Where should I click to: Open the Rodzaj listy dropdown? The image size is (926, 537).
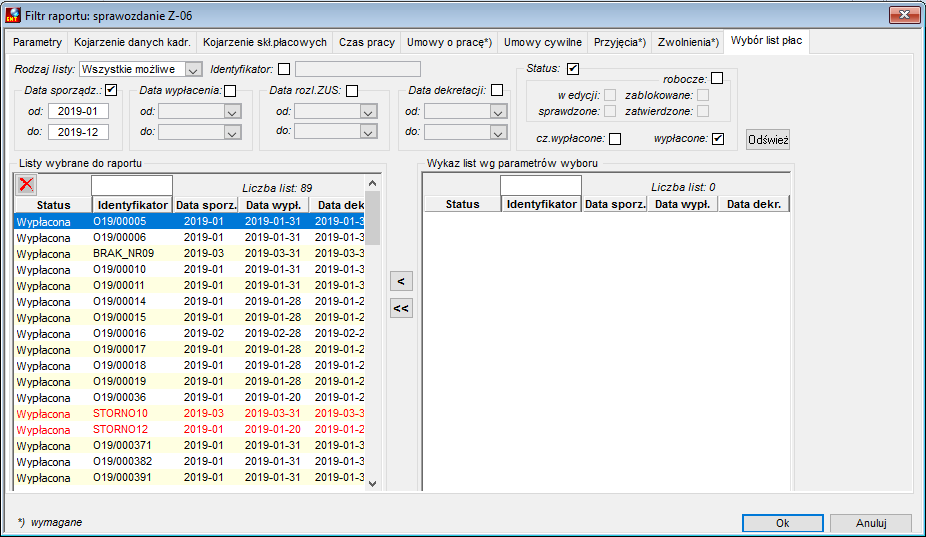pyautogui.click(x=193, y=70)
